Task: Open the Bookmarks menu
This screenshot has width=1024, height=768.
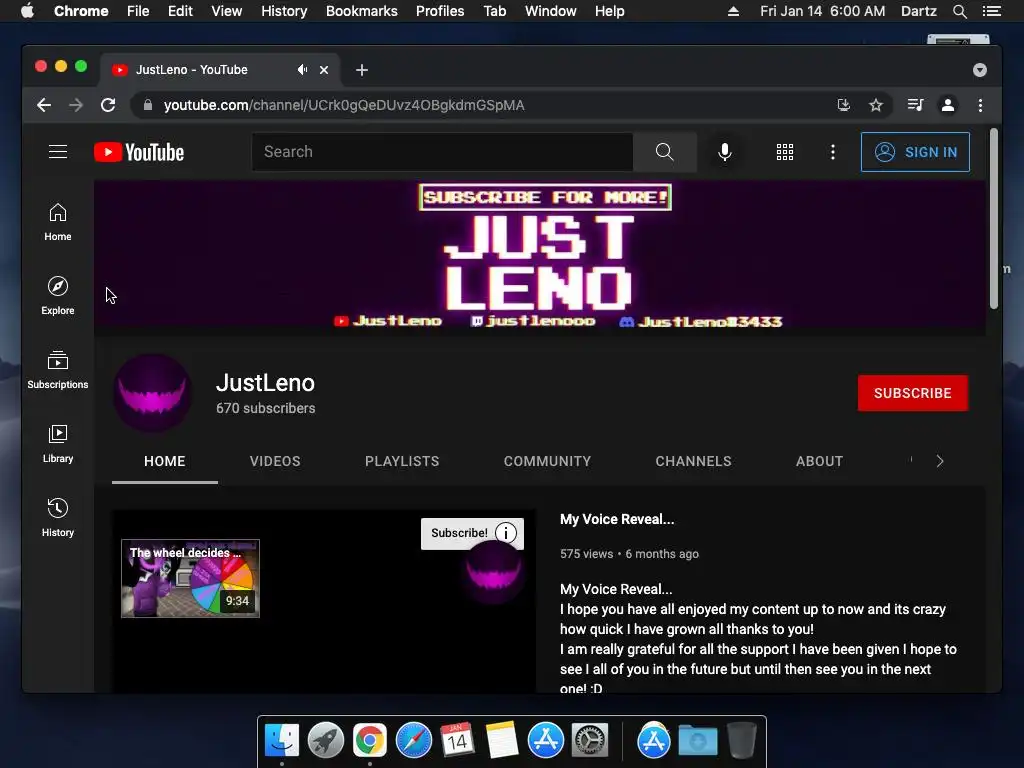Action: (362, 11)
